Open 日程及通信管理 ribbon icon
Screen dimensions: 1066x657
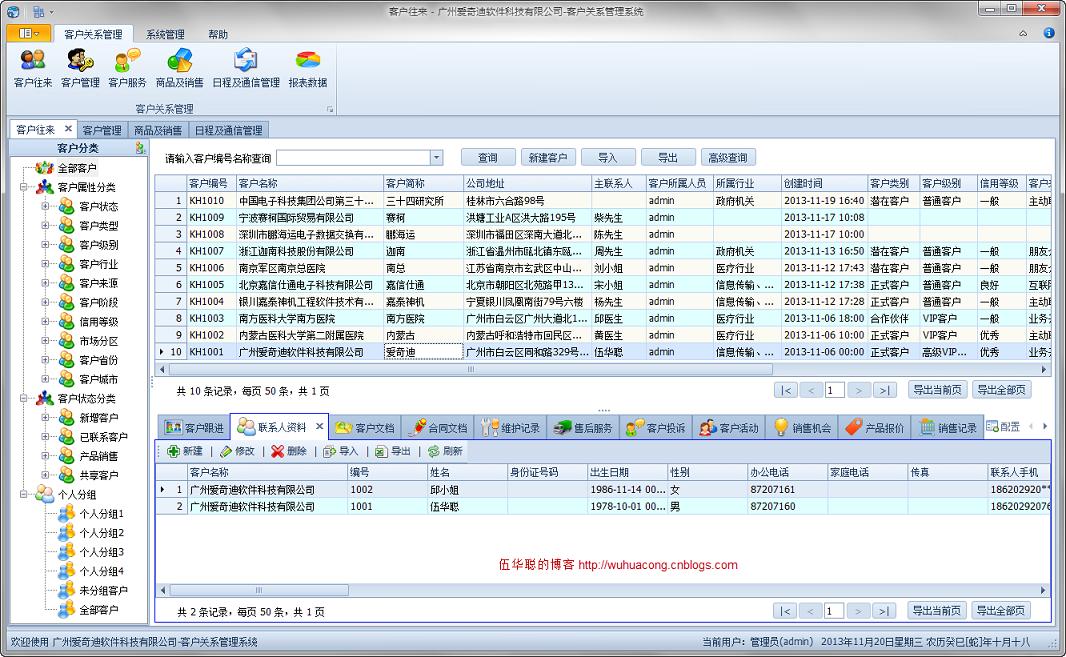245,68
